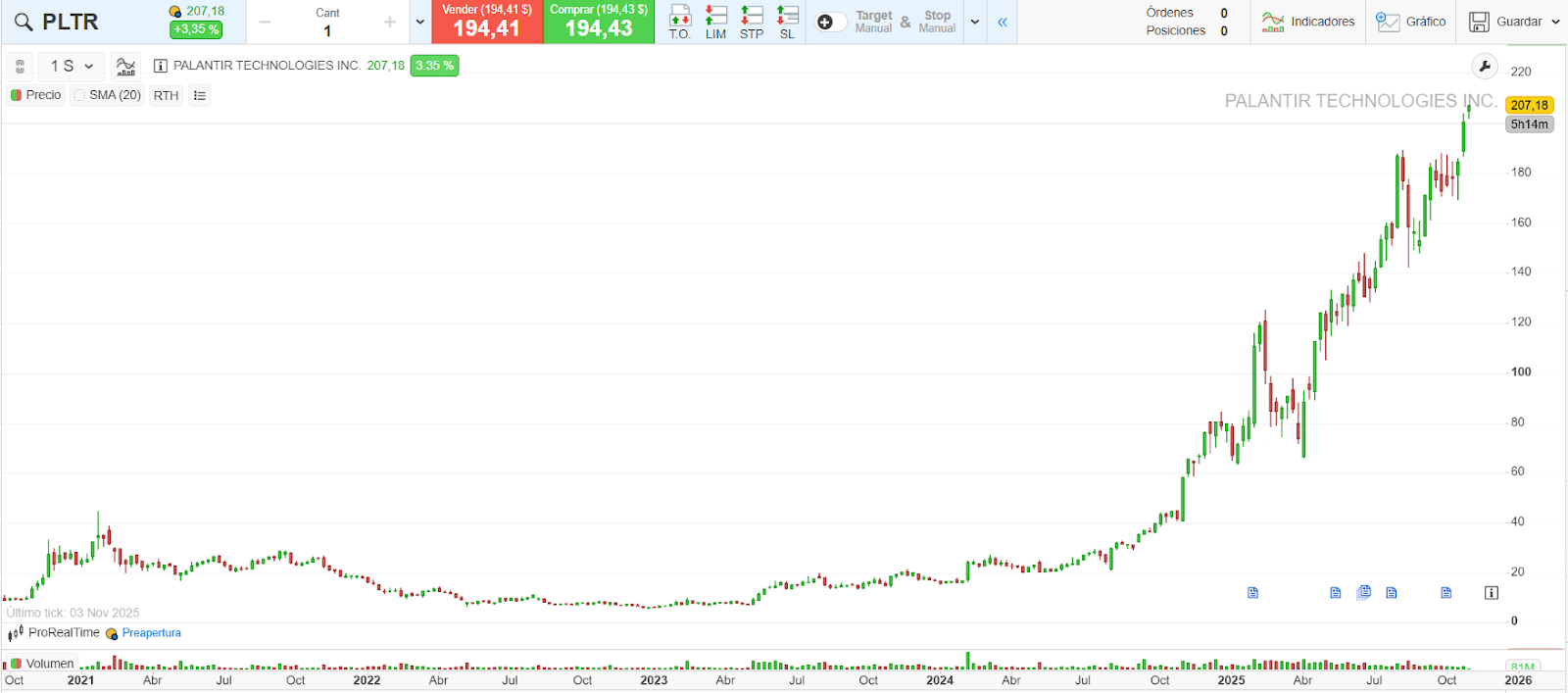
Task: Click the pre-market status icon beside 207,18
Action: click(175, 12)
